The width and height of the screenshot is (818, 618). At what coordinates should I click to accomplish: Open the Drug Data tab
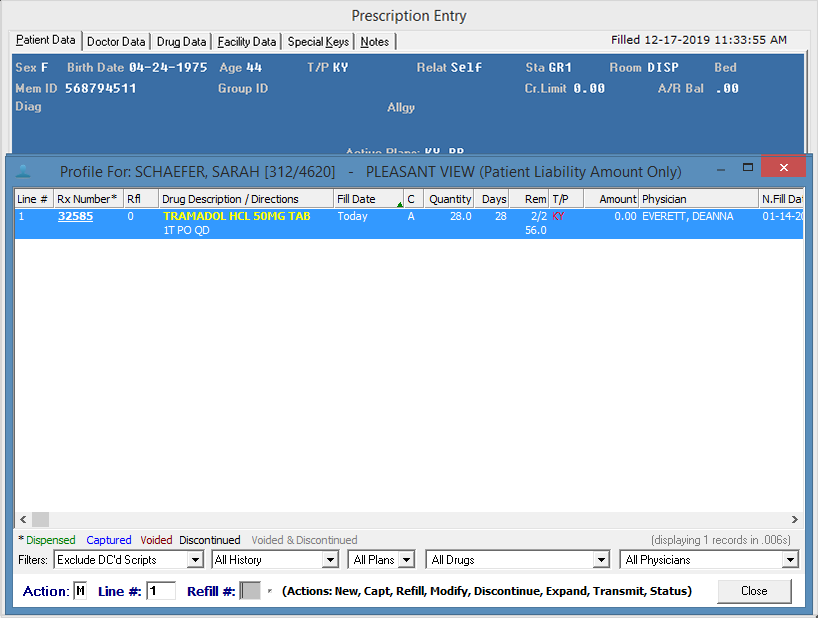point(181,42)
